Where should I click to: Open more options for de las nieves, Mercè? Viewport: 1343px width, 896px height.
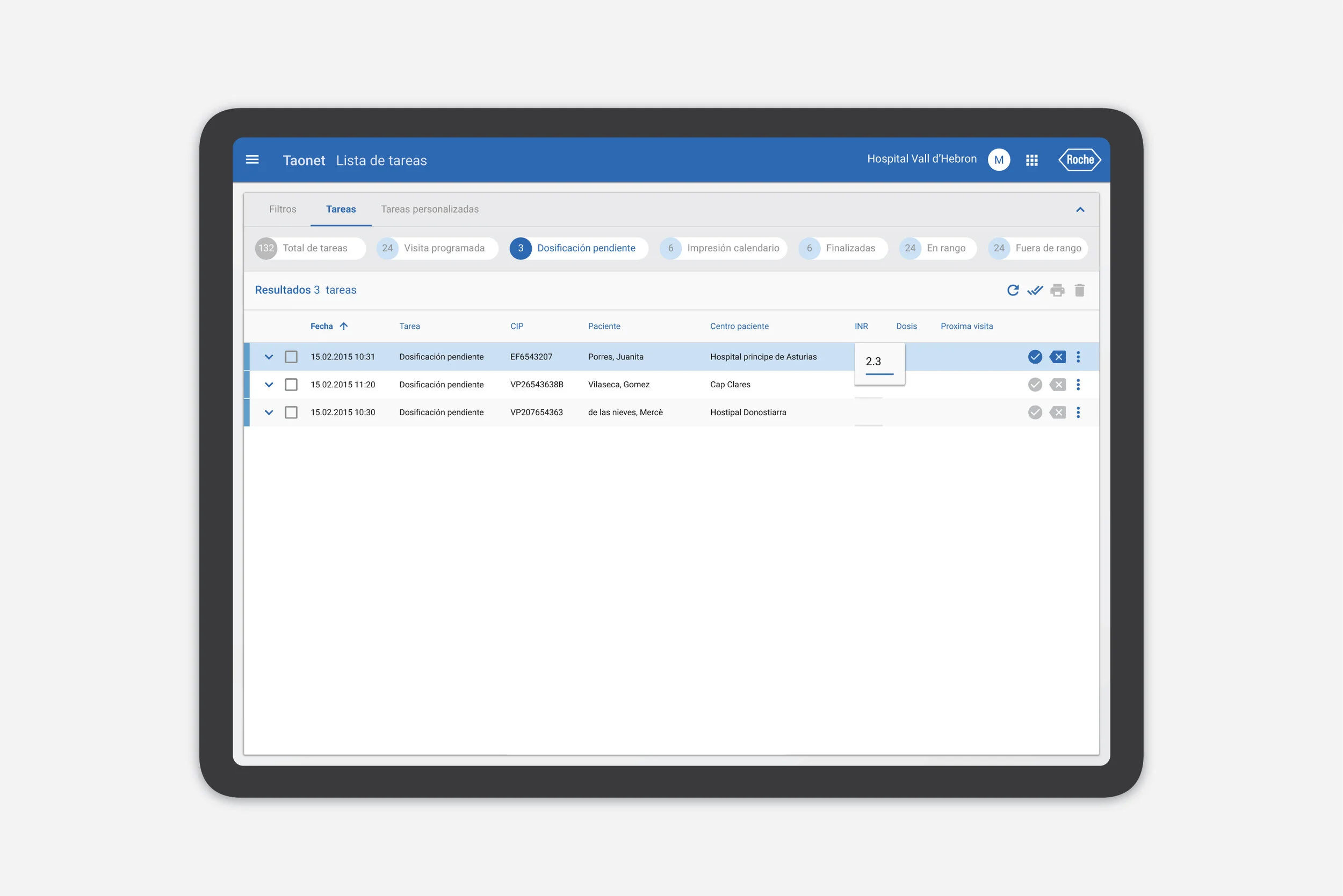pyautogui.click(x=1078, y=413)
